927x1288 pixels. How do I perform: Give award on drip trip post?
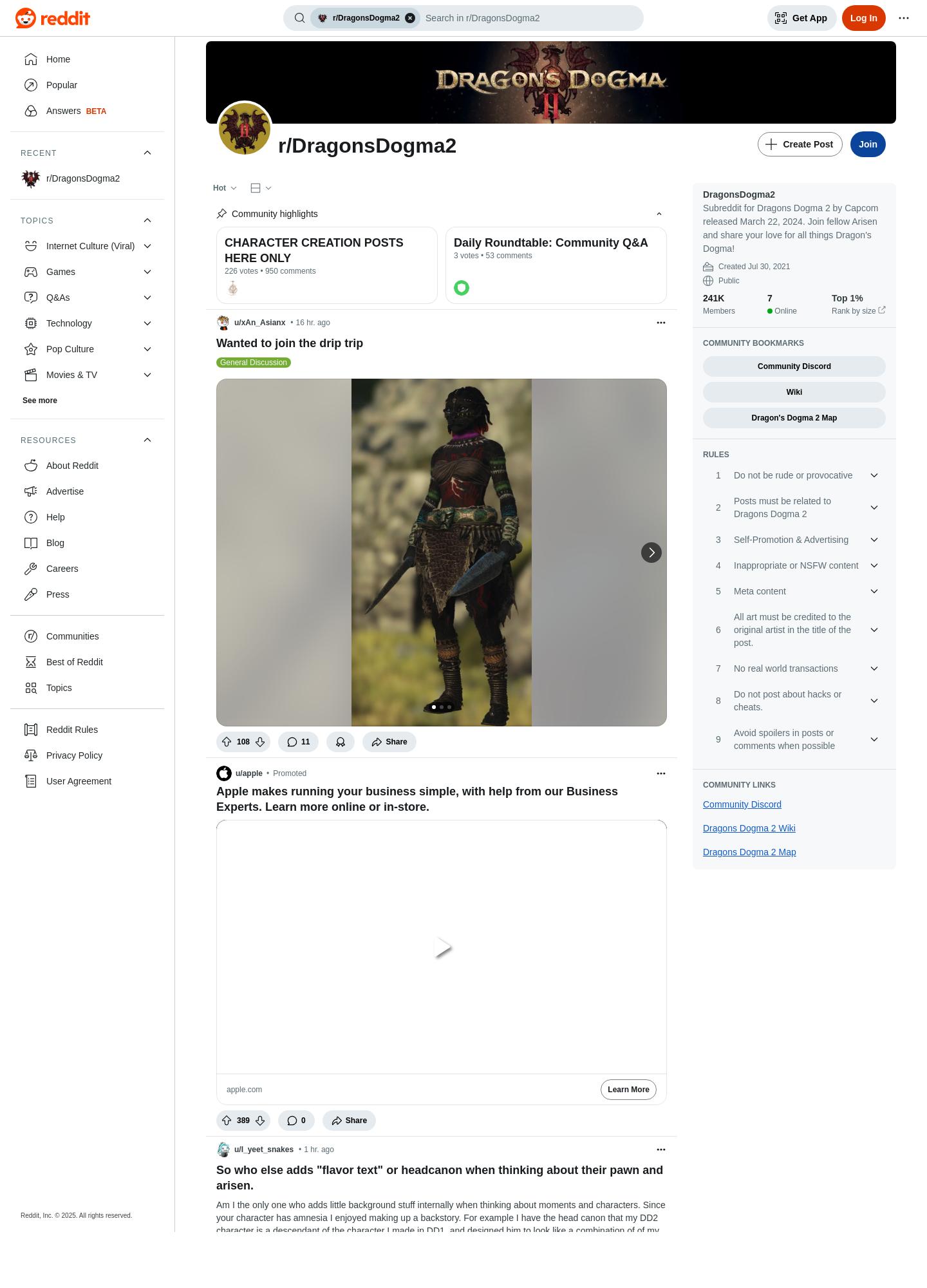[341, 742]
